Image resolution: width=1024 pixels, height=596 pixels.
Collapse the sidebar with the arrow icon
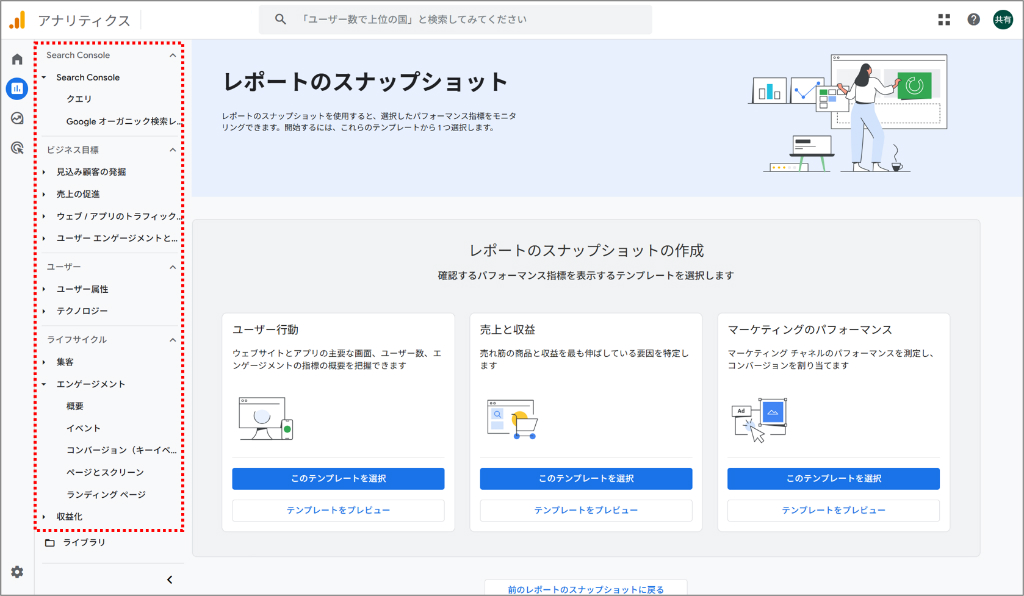(170, 578)
